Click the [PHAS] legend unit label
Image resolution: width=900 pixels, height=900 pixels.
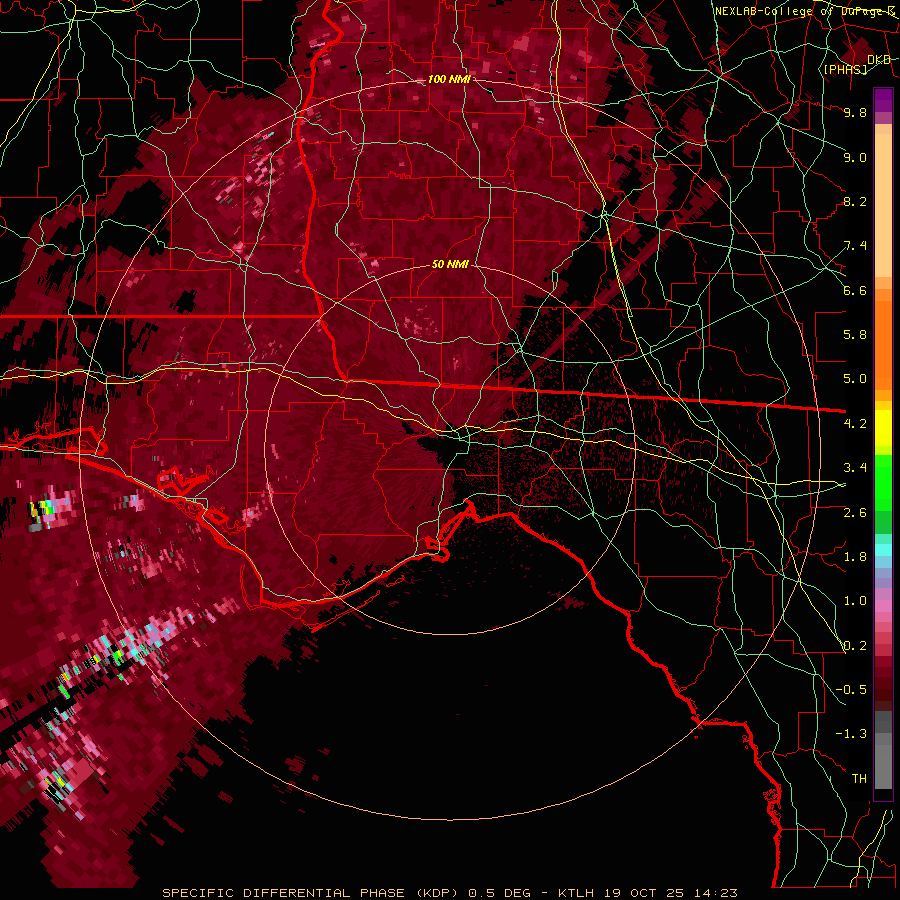[845, 69]
